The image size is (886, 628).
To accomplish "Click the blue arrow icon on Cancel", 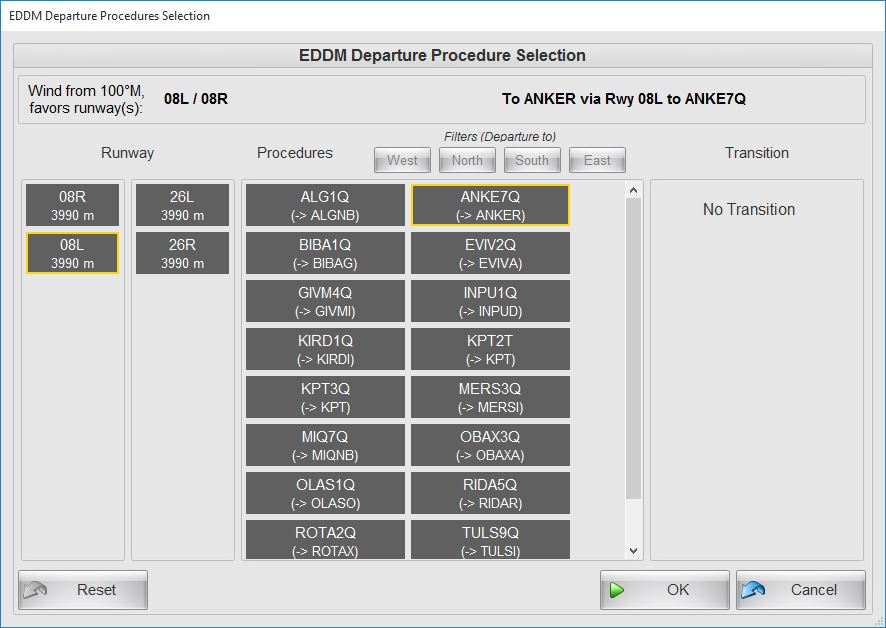I will click(753, 590).
